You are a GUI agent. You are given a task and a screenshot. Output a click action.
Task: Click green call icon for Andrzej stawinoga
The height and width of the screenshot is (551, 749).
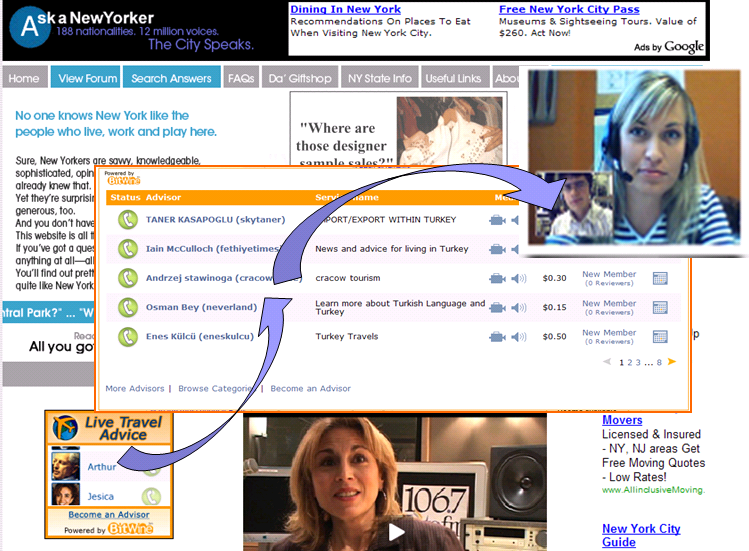coord(128,278)
